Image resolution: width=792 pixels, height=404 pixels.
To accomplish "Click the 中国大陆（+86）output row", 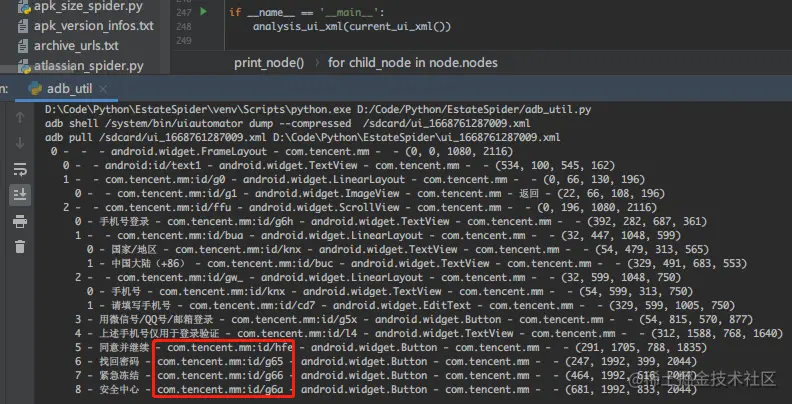I will pyautogui.click(x=417, y=264).
